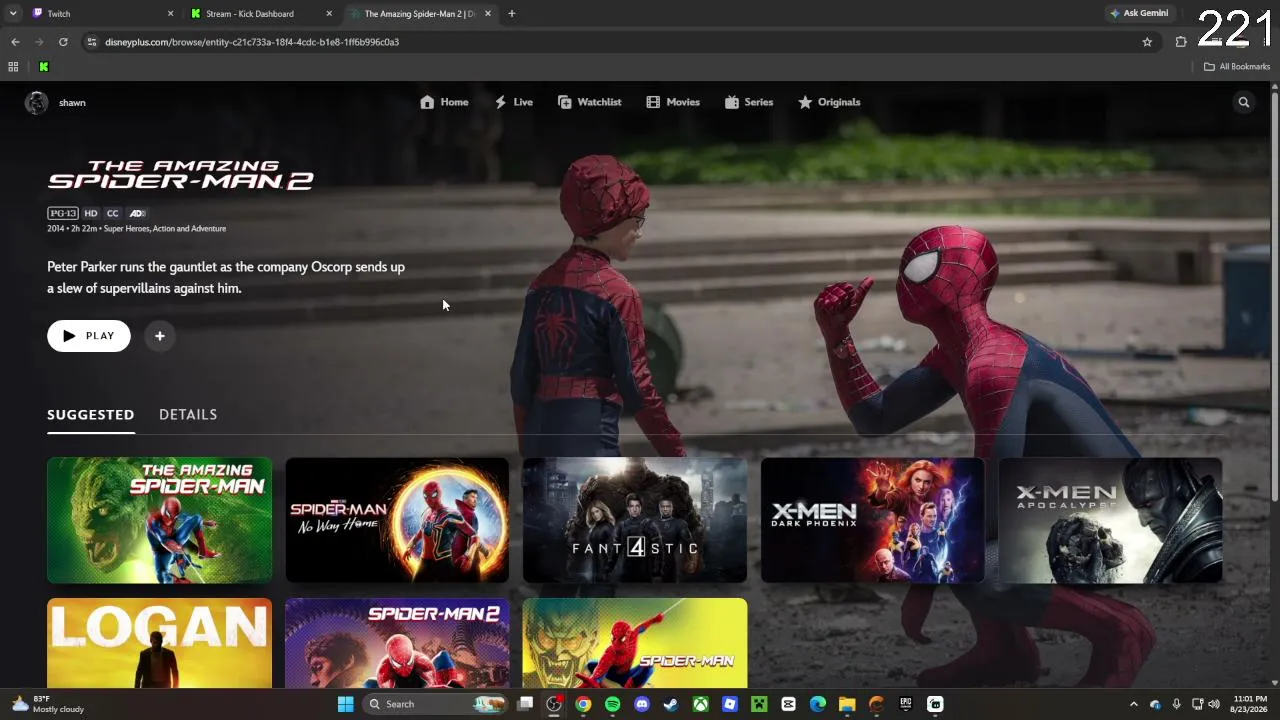The height and width of the screenshot is (720, 1280).
Task: Go to Disney+ Home
Action: 444,102
